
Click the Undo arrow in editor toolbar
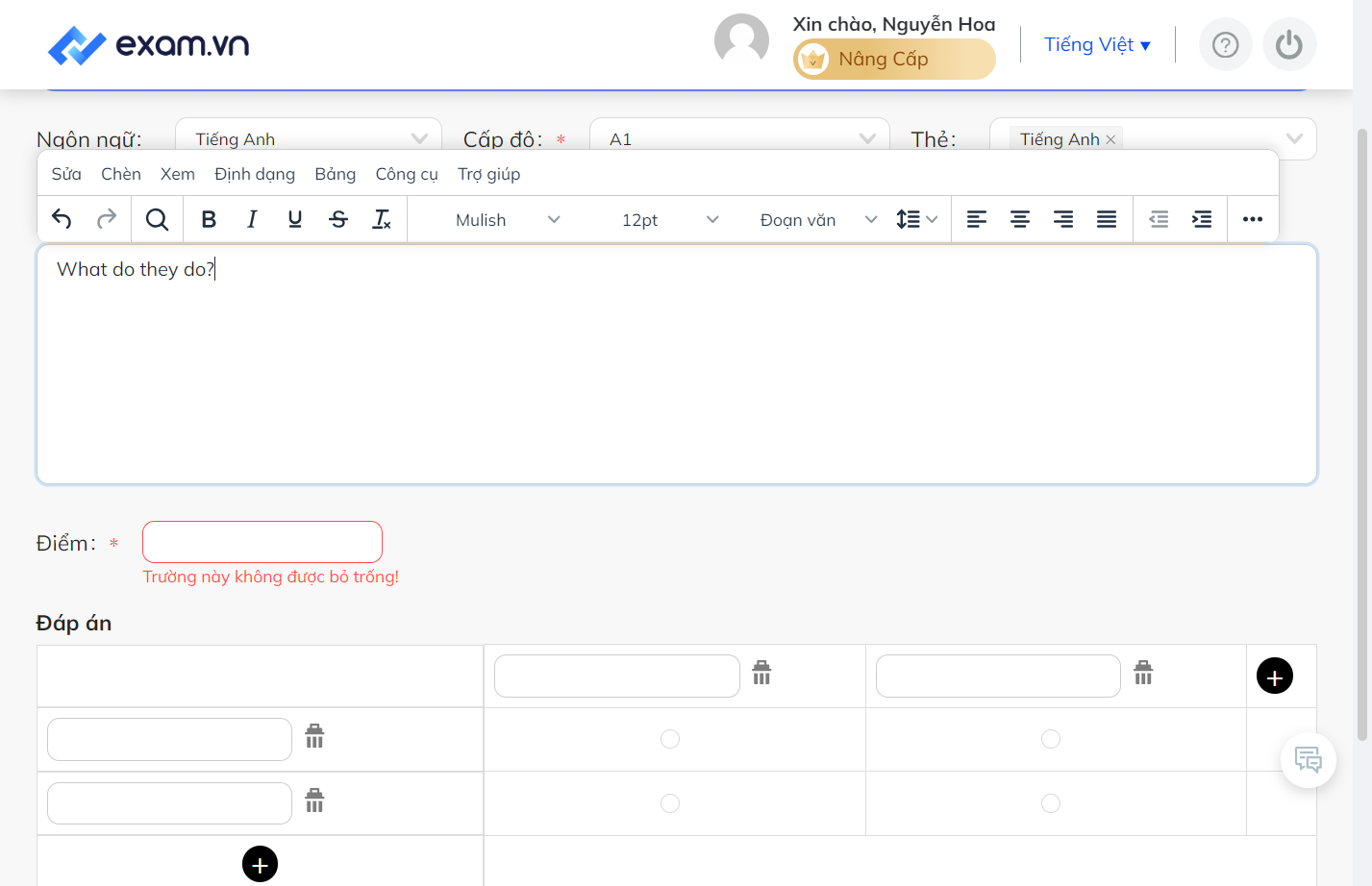point(62,219)
